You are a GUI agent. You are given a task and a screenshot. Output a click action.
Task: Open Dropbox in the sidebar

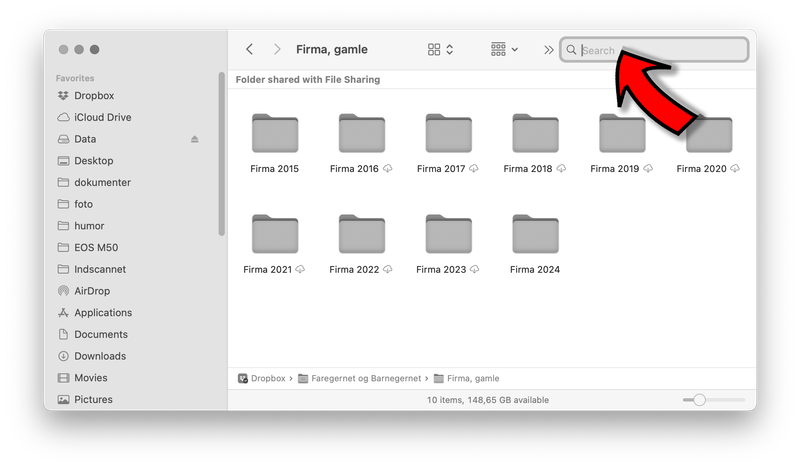pyautogui.click(x=94, y=96)
